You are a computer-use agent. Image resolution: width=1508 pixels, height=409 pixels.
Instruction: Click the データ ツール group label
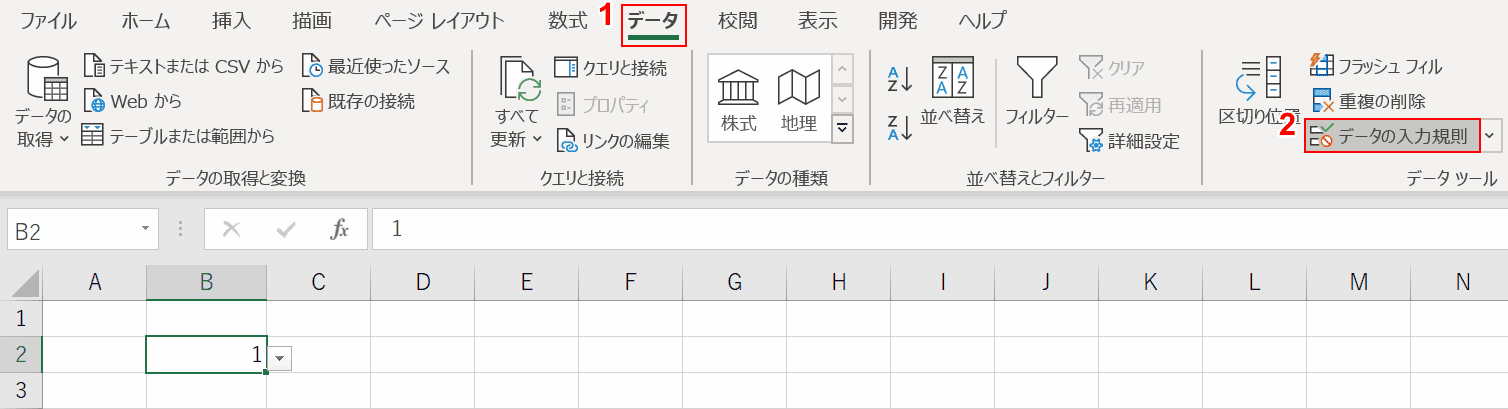pos(1451,178)
